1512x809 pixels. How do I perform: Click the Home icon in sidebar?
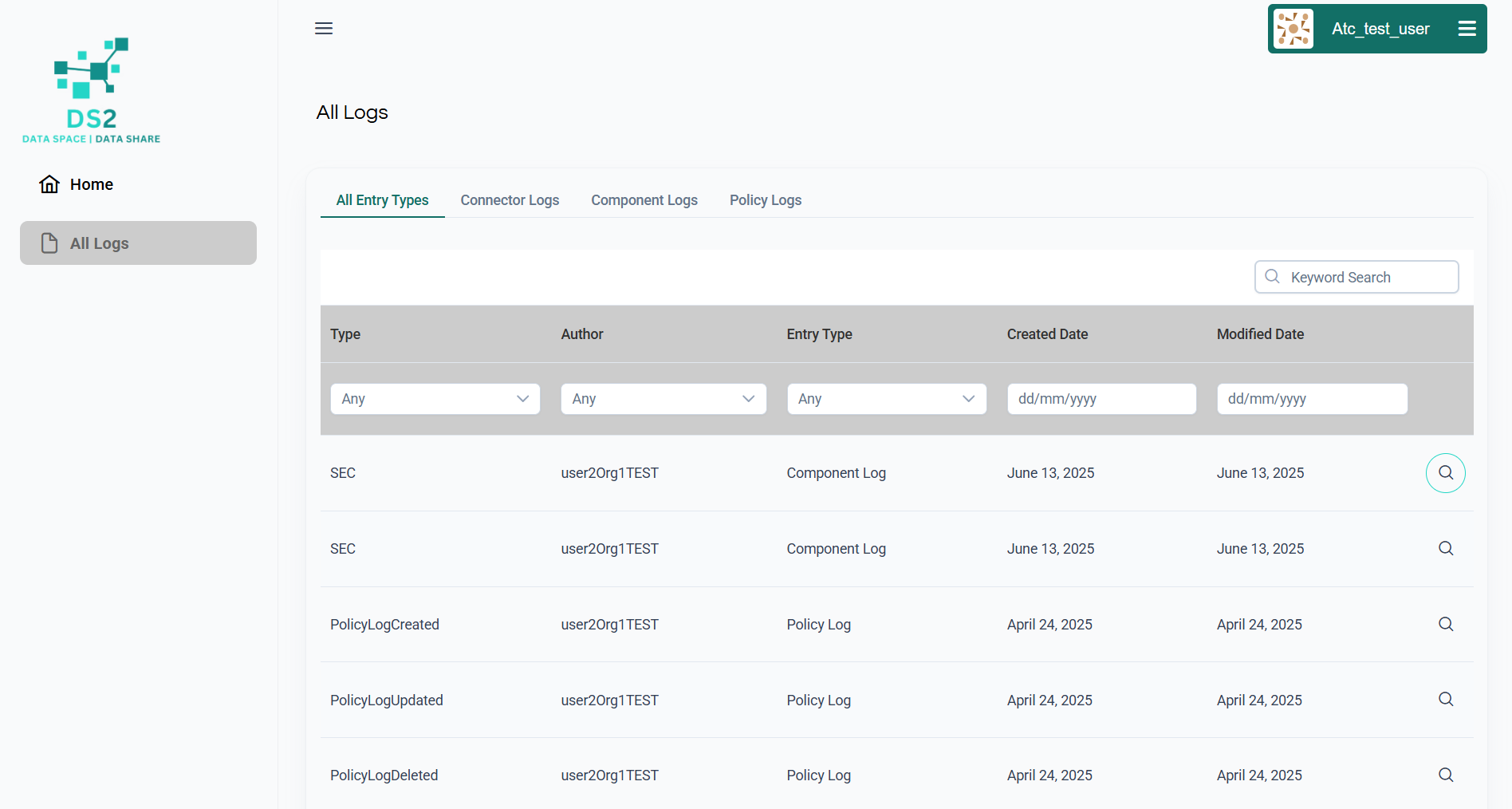tap(49, 184)
